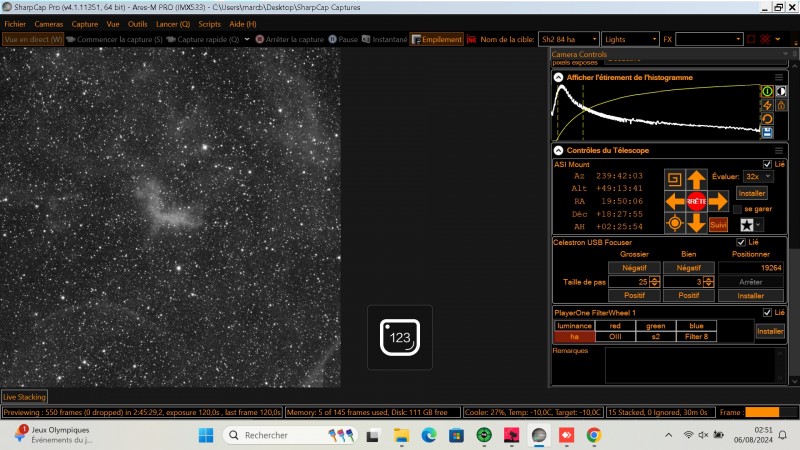This screenshot has width=800, height=450.
Task: Open histogram panel hamburger menu
Action: coord(779,78)
